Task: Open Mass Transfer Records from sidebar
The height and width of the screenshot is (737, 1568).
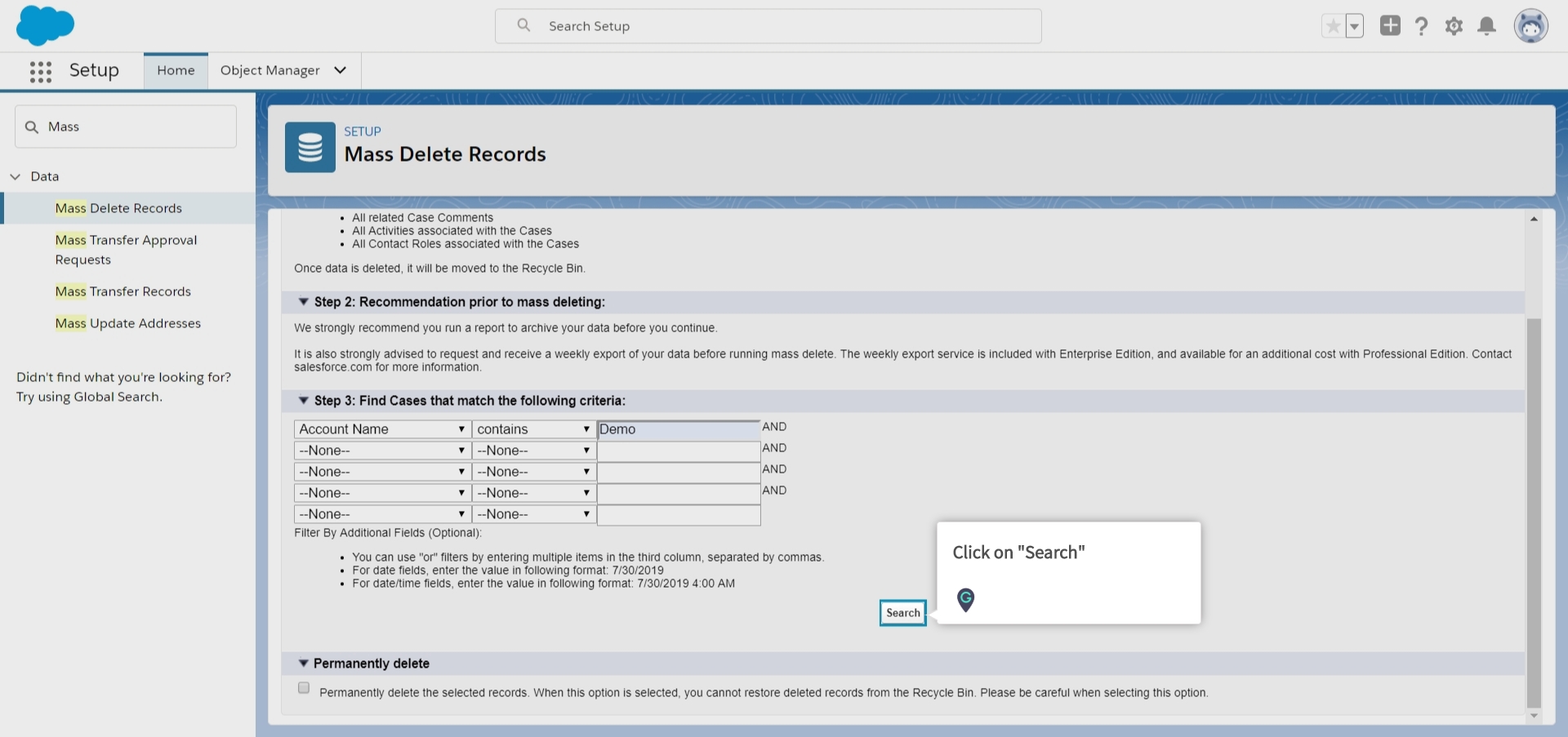Action: [122, 291]
